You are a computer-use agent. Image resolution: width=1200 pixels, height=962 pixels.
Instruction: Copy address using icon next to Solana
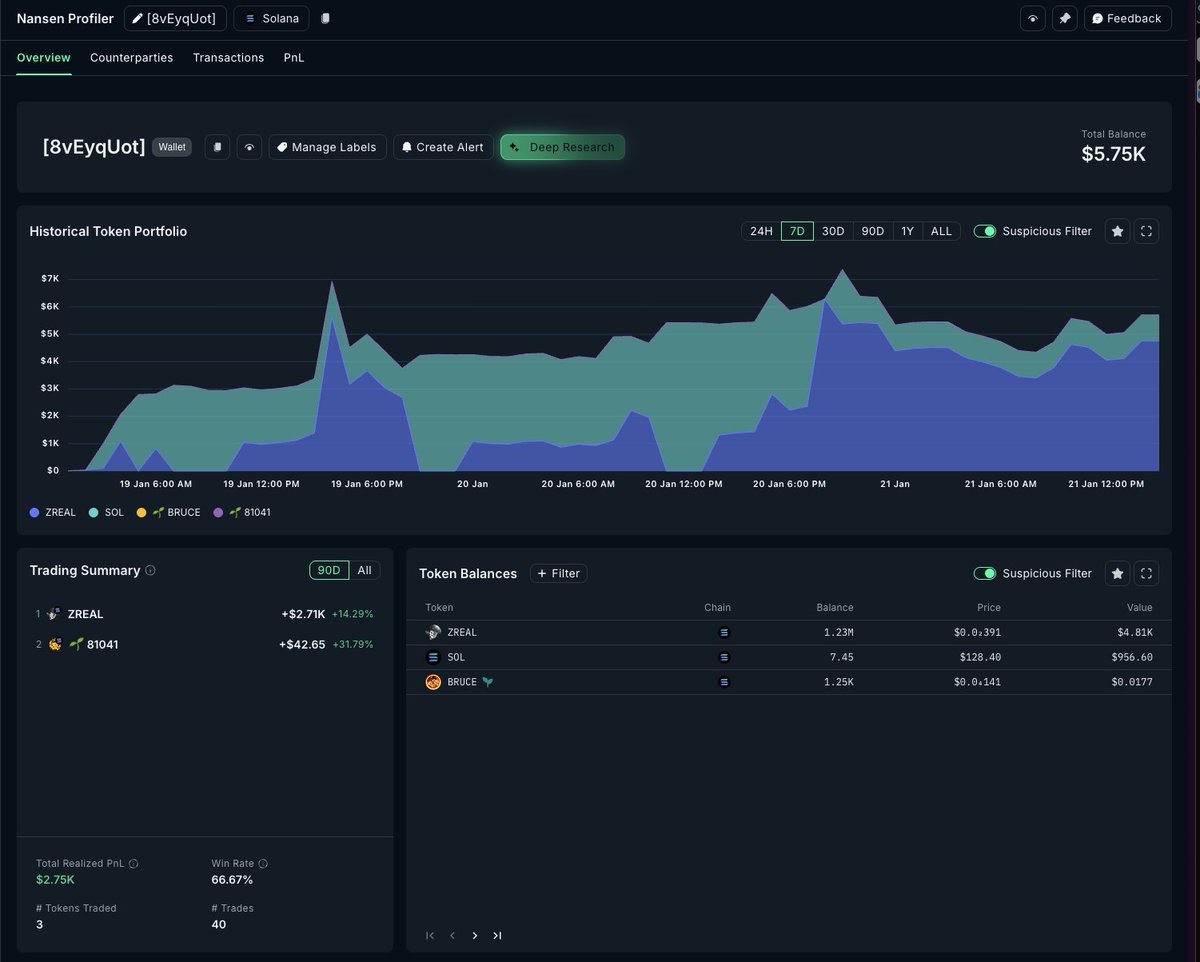click(325, 19)
